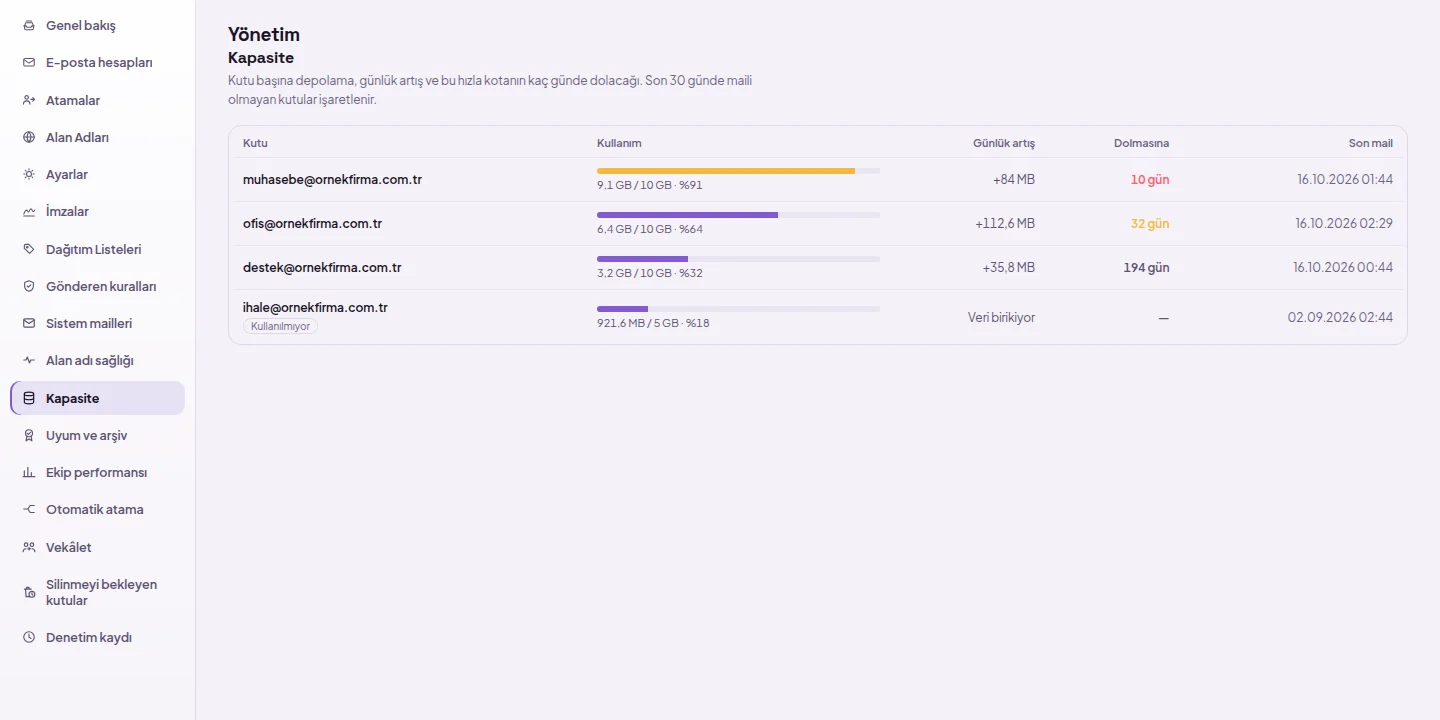Viewport: 1440px width, 720px height.
Task: Click the Son mail column header
Action: pyautogui.click(x=1371, y=143)
